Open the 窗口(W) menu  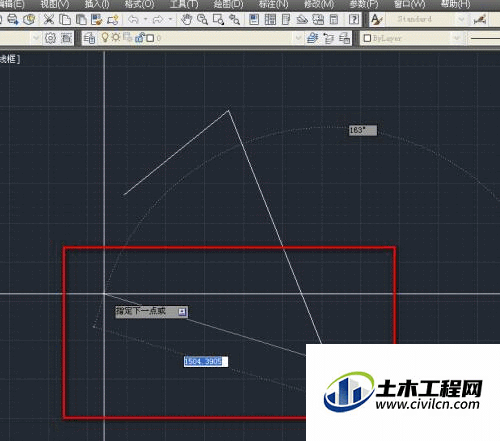pos(410,4)
